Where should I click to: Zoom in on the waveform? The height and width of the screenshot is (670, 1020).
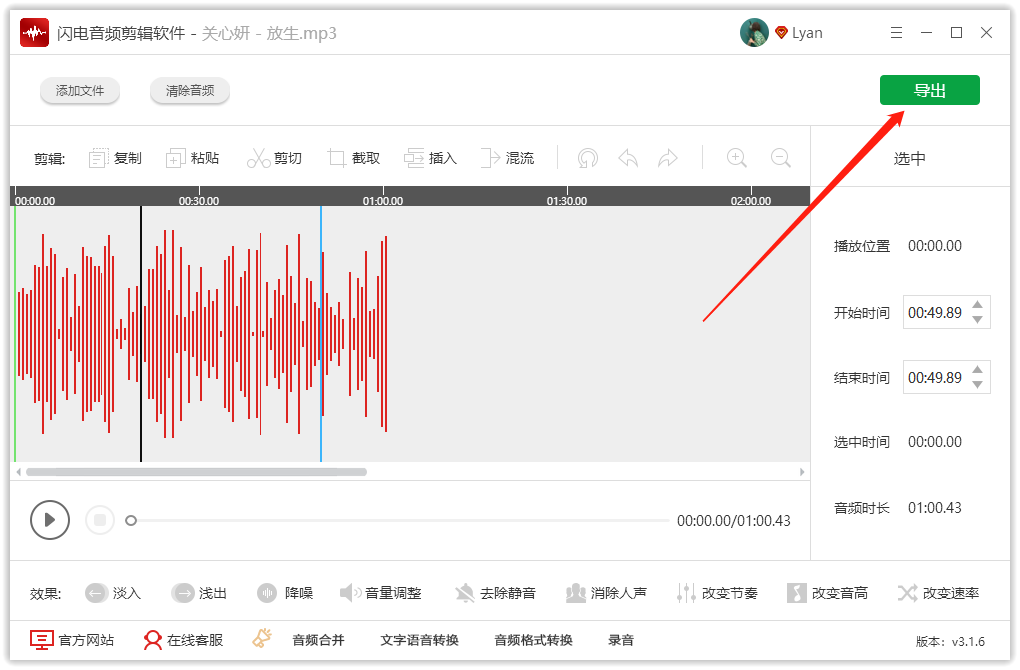tap(737, 157)
